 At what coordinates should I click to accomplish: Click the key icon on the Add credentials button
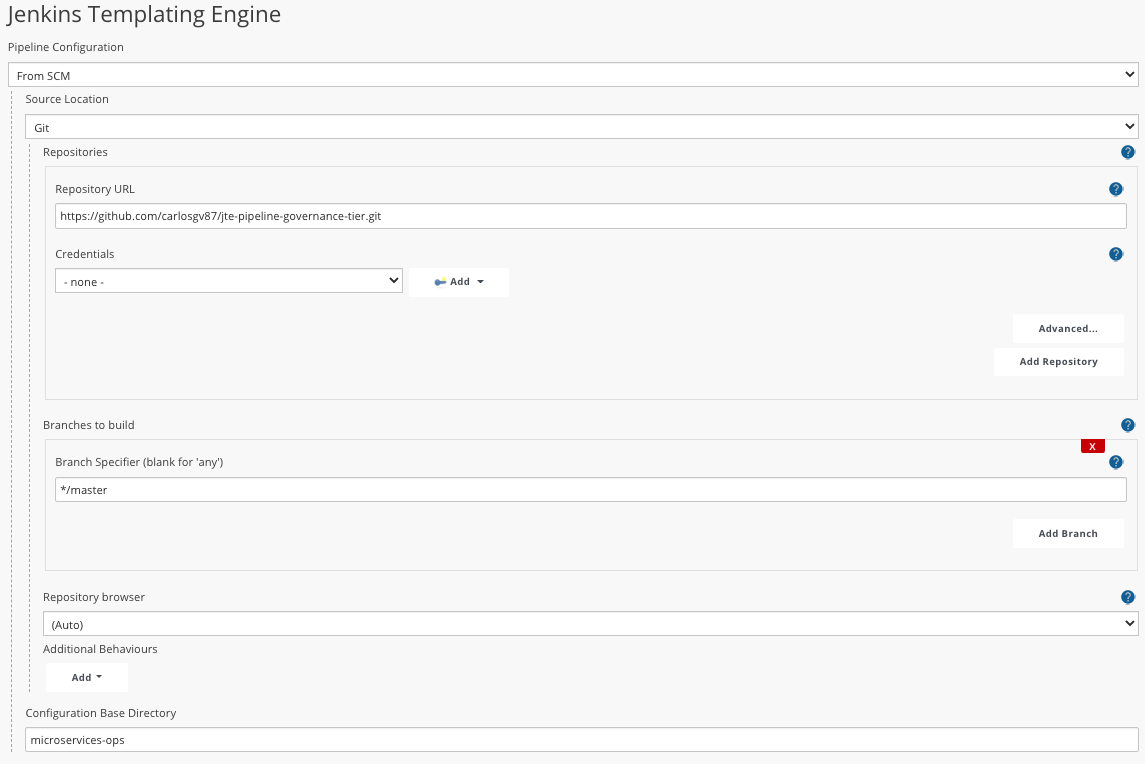click(441, 281)
